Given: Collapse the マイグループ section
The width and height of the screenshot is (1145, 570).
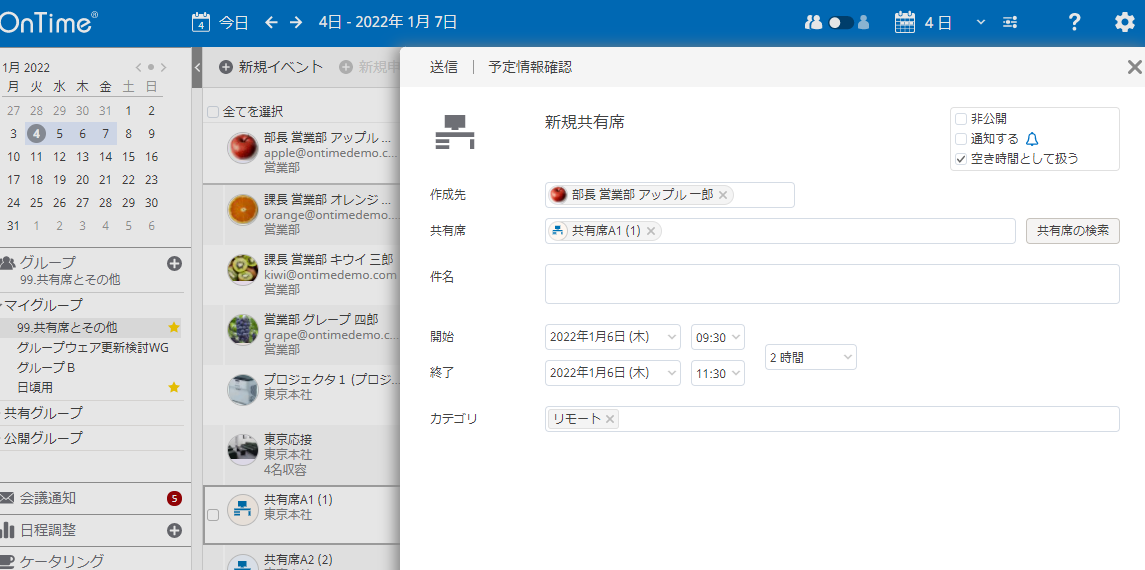Looking at the screenshot, I should (x=44, y=305).
